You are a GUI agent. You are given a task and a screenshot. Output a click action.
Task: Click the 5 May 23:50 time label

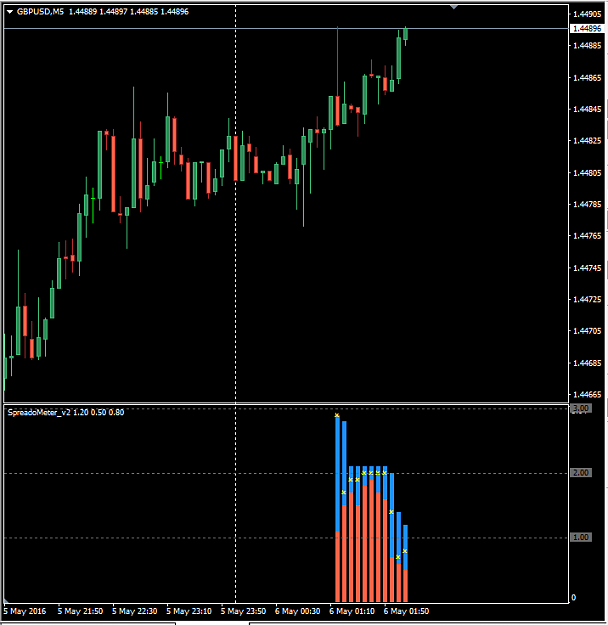point(243,611)
